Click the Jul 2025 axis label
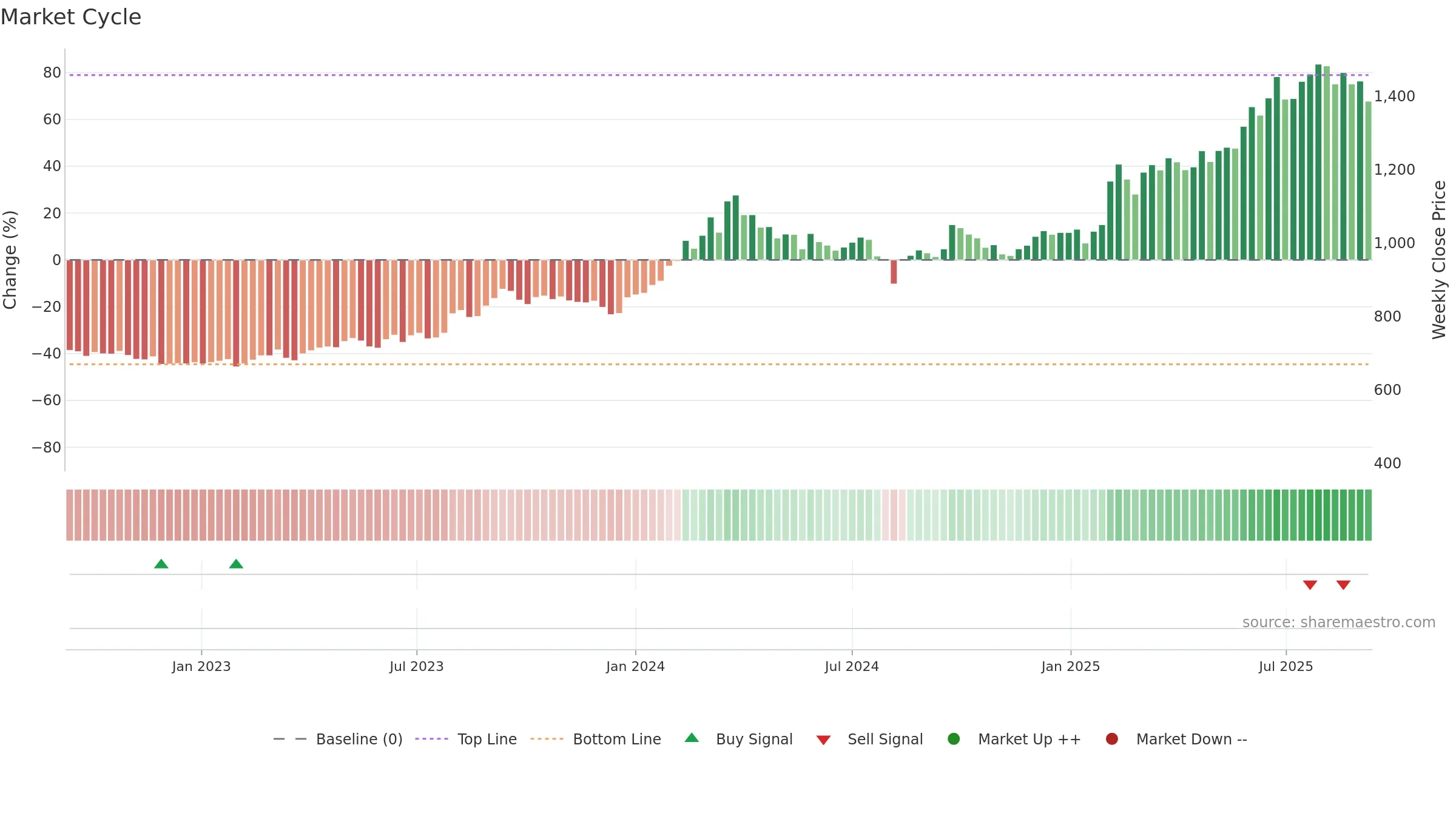 [x=1286, y=667]
